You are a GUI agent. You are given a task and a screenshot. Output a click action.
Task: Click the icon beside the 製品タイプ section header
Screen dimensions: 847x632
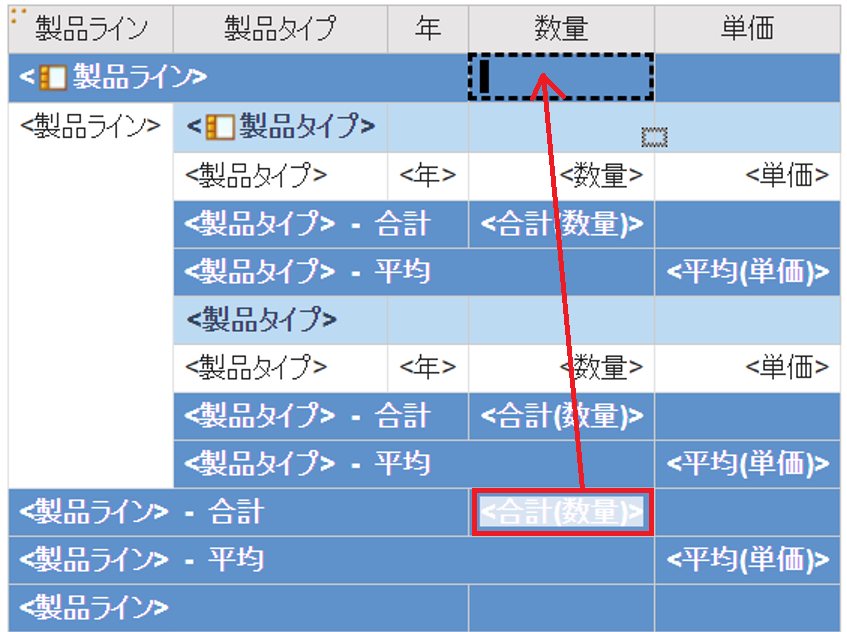pyautogui.click(x=220, y=127)
